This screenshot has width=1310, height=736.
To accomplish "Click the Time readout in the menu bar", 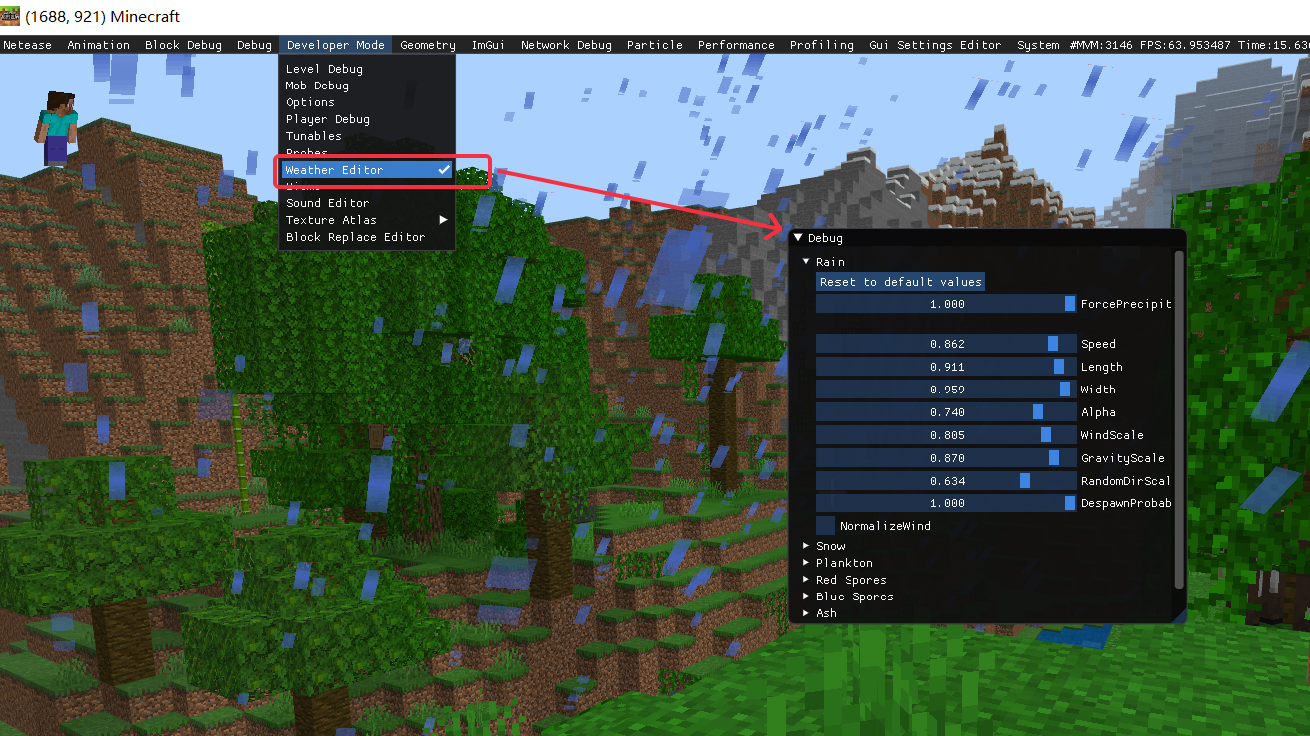I will point(1273,45).
